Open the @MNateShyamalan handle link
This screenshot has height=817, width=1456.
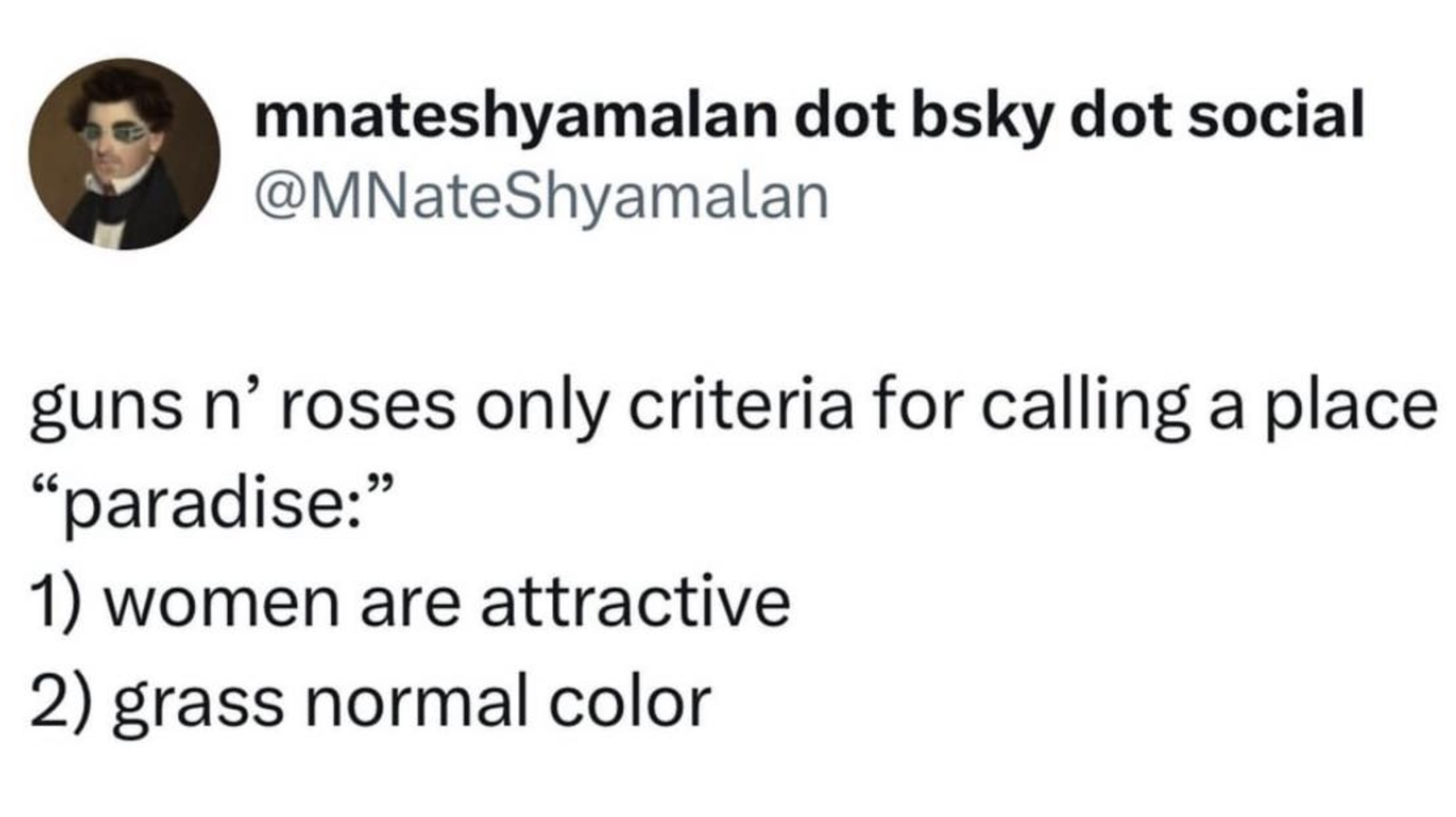coord(542,196)
